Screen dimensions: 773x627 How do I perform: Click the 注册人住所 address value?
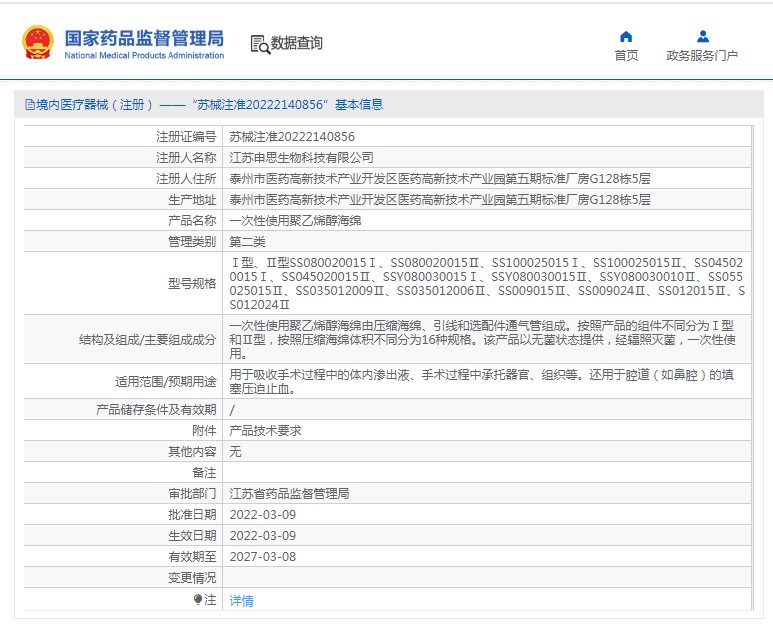coord(440,178)
